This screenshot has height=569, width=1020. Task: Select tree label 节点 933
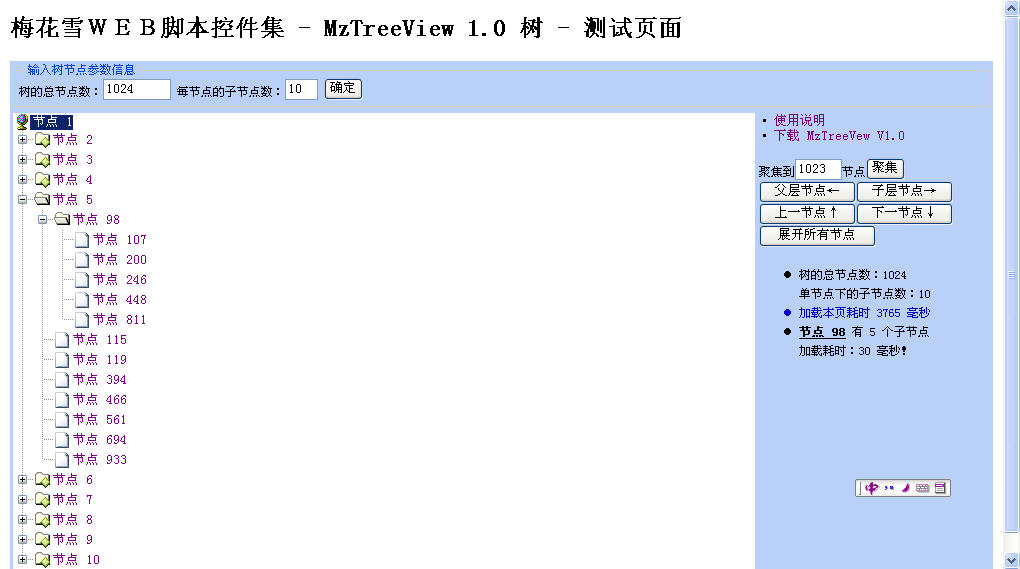click(x=100, y=460)
